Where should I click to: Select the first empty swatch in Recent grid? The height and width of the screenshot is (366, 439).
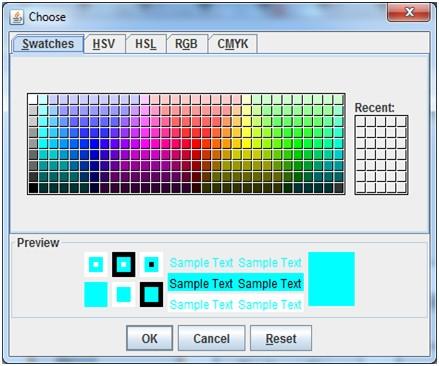[361, 121]
